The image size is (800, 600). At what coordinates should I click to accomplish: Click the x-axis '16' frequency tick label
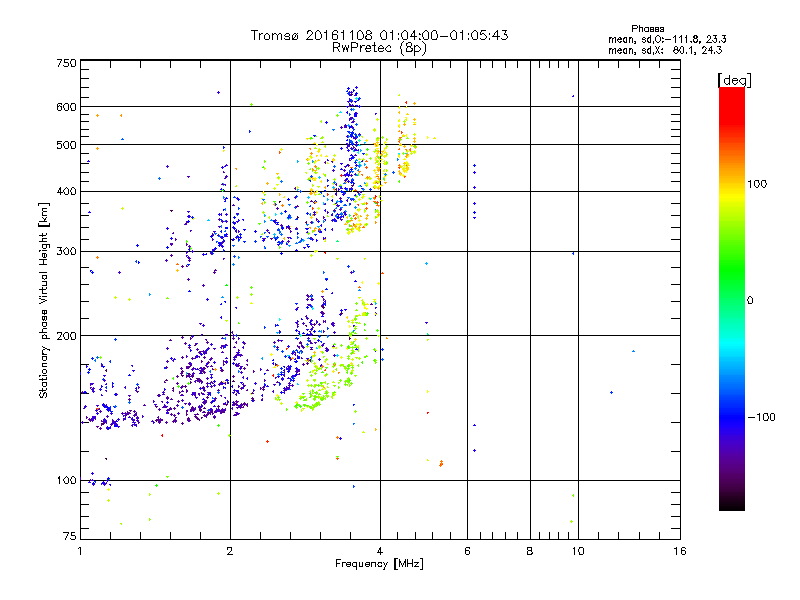(680, 551)
